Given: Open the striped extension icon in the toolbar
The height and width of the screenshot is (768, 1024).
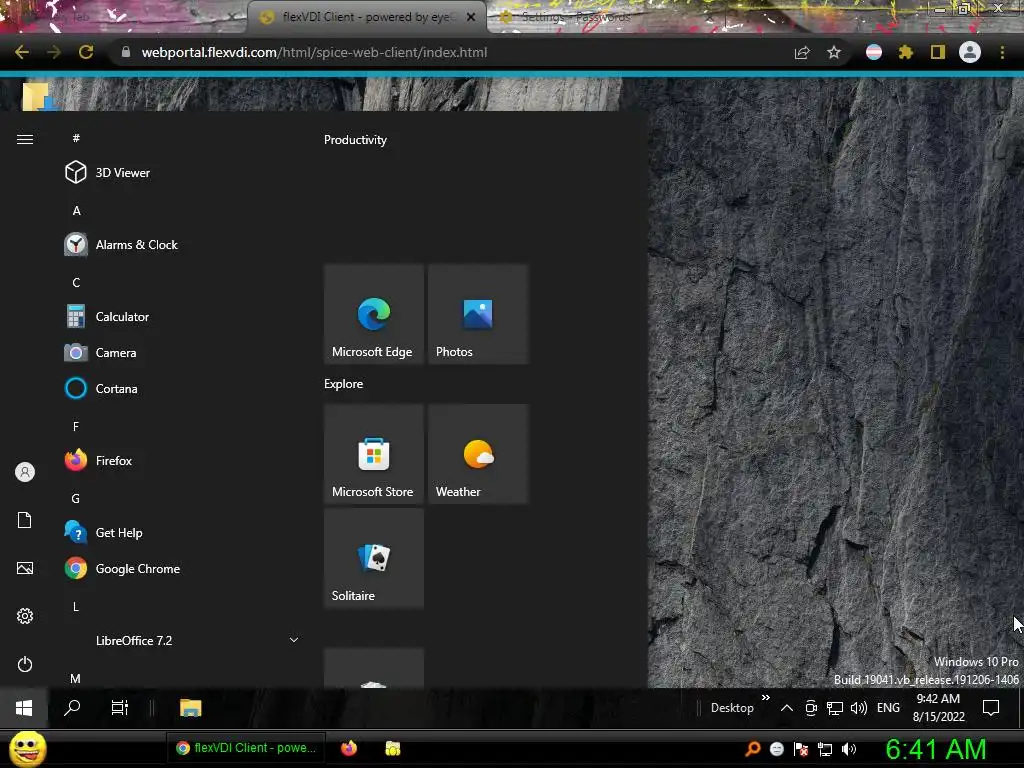Looking at the screenshot, I should click(874, 52).
